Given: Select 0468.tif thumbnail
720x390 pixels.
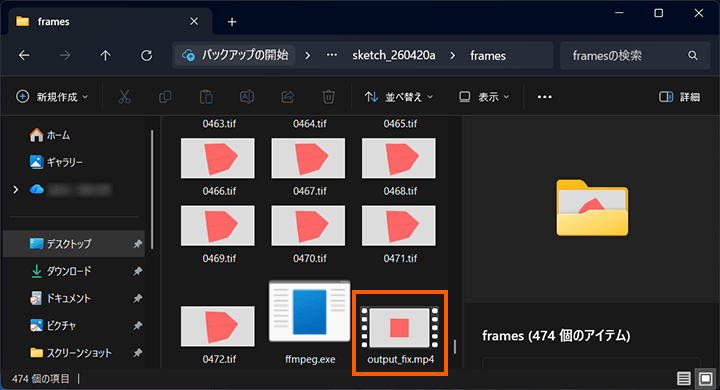Looking at the screenshot, I should click(399, 158).
